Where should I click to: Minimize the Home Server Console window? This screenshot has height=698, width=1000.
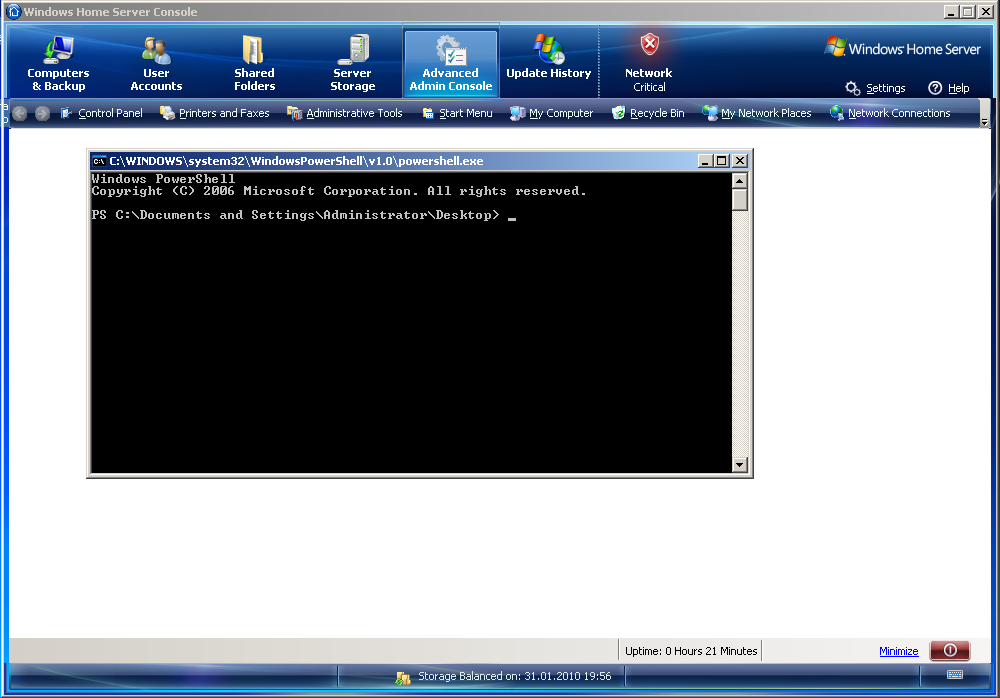(x=951, y=11)
